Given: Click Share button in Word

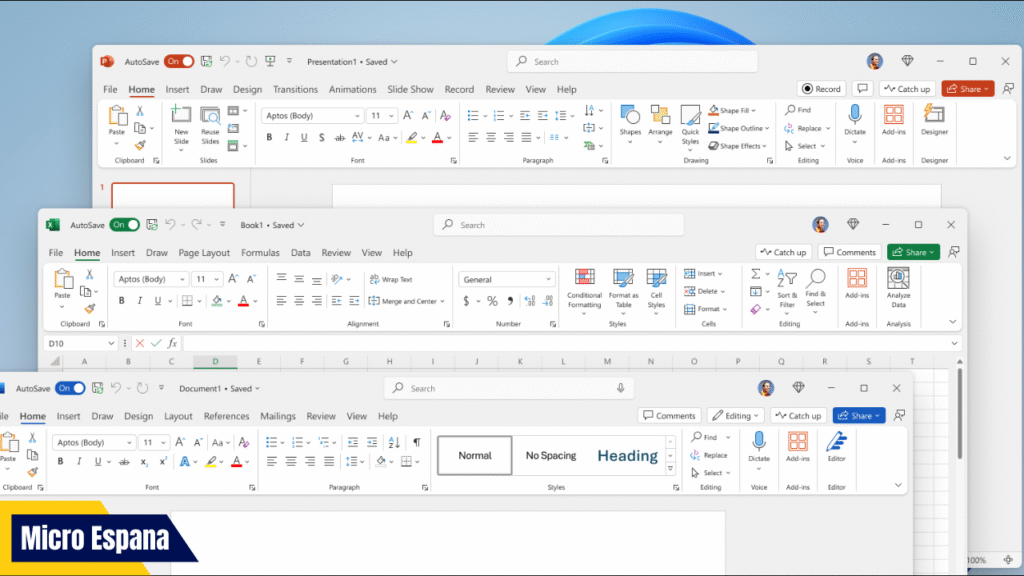Looking at the screenshot, I should coord(859,415).
